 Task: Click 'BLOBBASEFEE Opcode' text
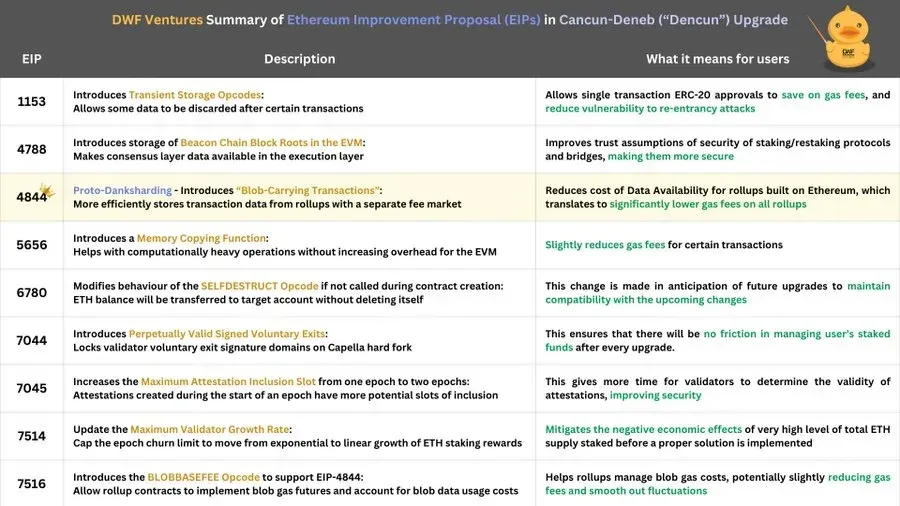[x=204, y=477]
